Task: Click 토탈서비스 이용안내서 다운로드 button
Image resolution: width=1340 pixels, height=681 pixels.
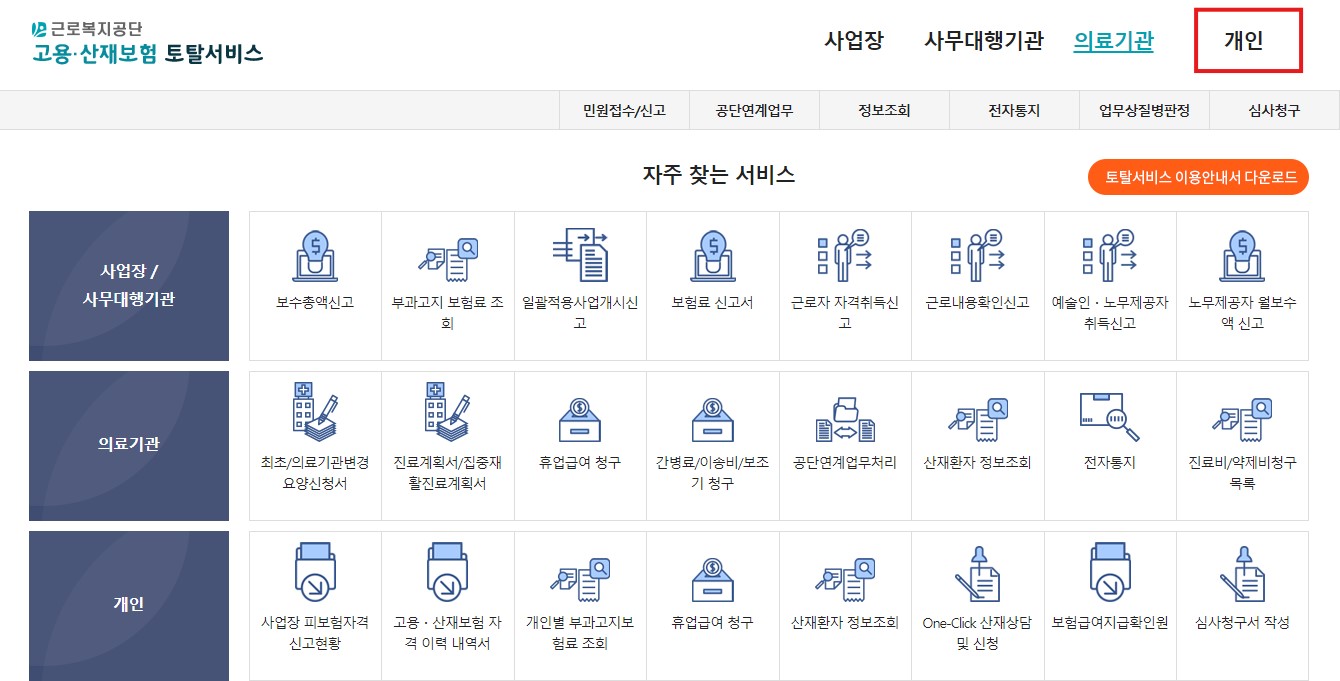Action: [x=1198, y=177]
